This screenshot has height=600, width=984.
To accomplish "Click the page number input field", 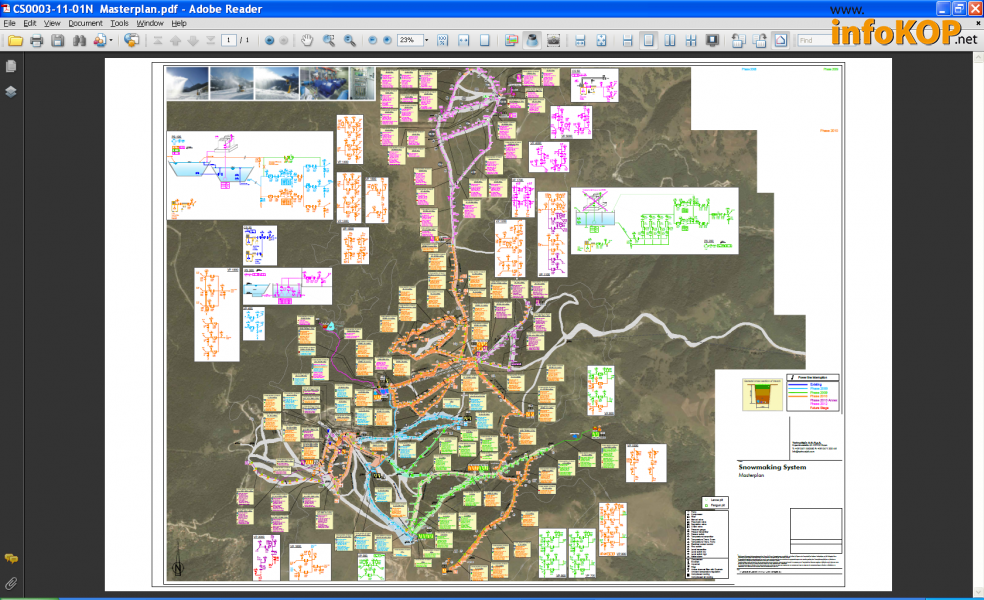I will click(x=229, y=41).
